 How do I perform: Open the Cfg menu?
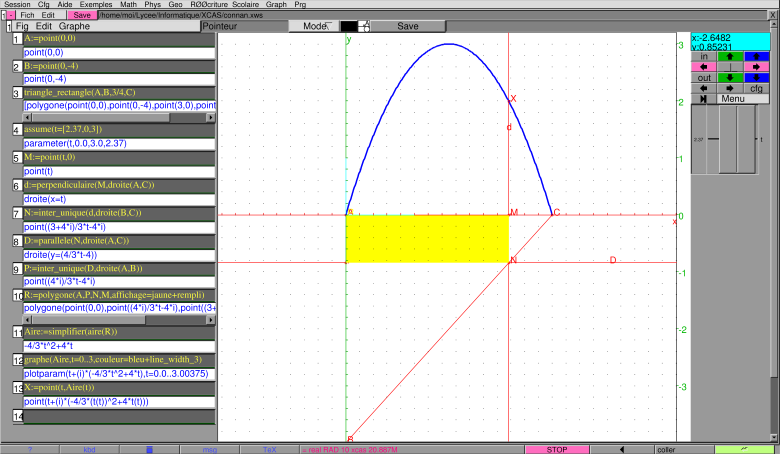click(44, 4)
